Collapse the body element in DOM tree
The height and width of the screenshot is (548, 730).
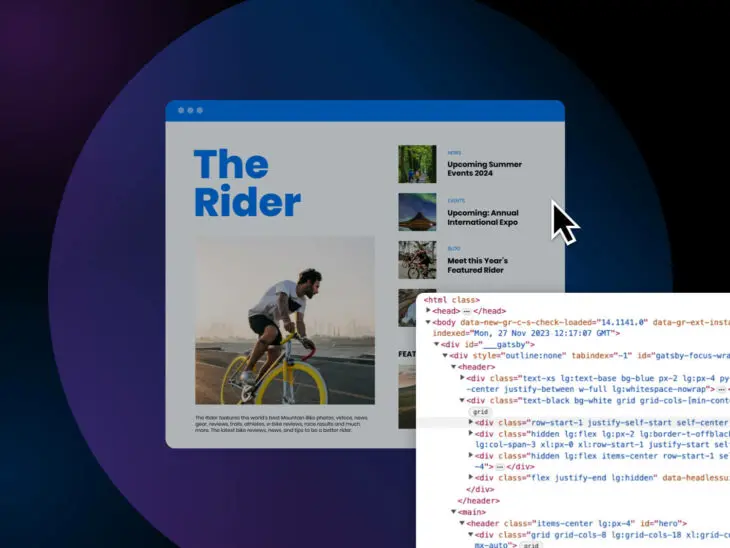429,322
